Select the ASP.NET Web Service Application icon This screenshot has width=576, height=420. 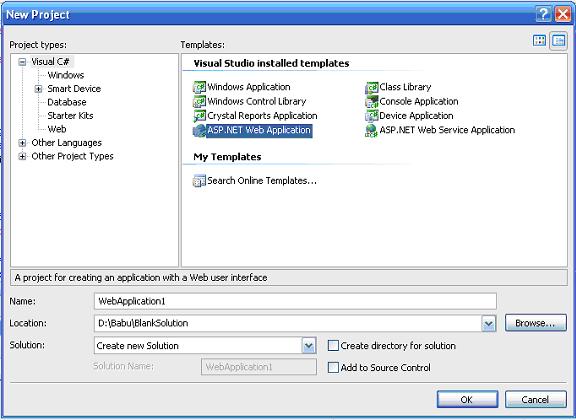coord(371,130)
